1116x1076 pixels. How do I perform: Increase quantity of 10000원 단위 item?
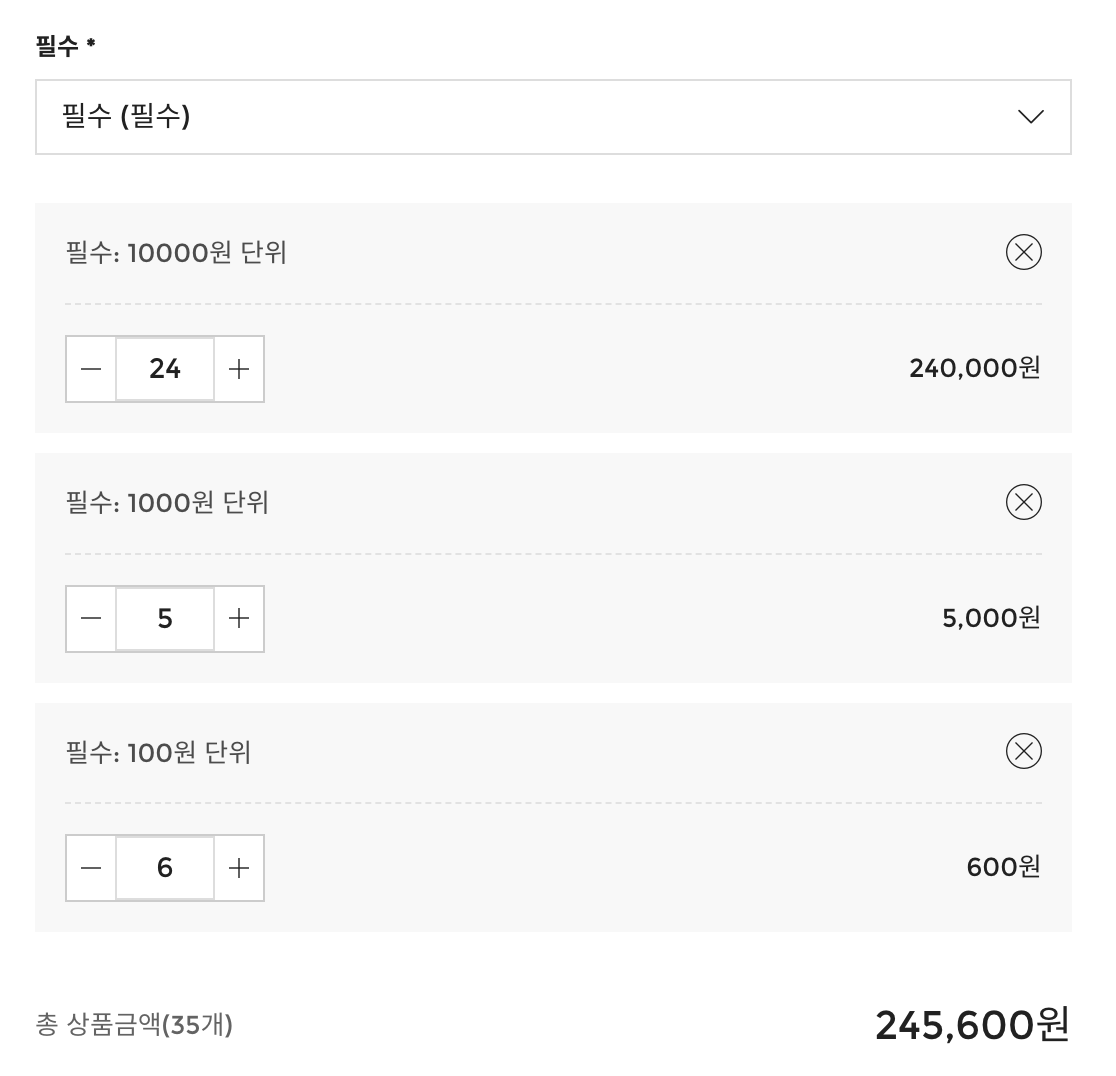[x=239, y=369]
